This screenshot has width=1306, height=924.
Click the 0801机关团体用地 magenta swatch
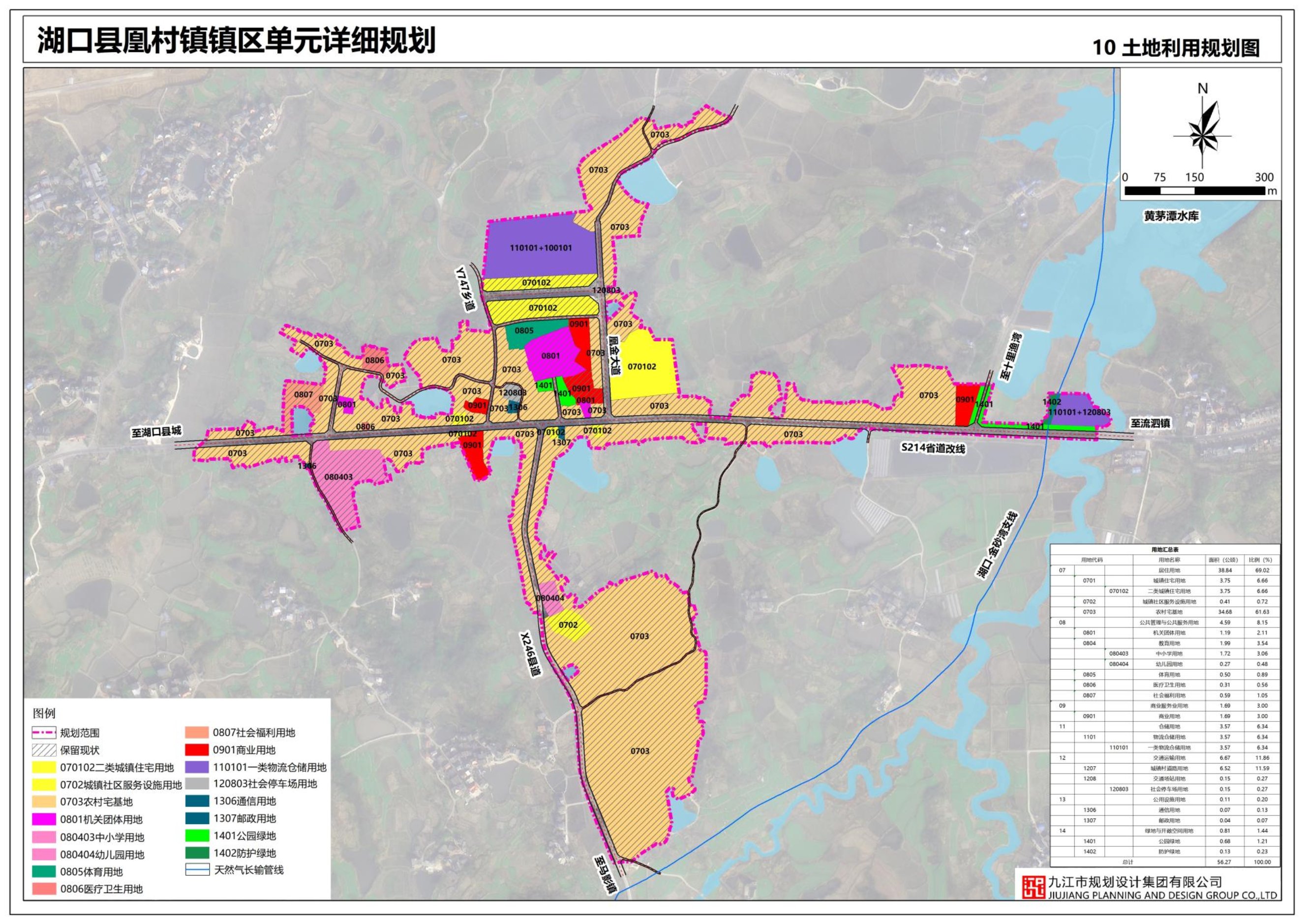pyautogui.click(x=44, y=819)
